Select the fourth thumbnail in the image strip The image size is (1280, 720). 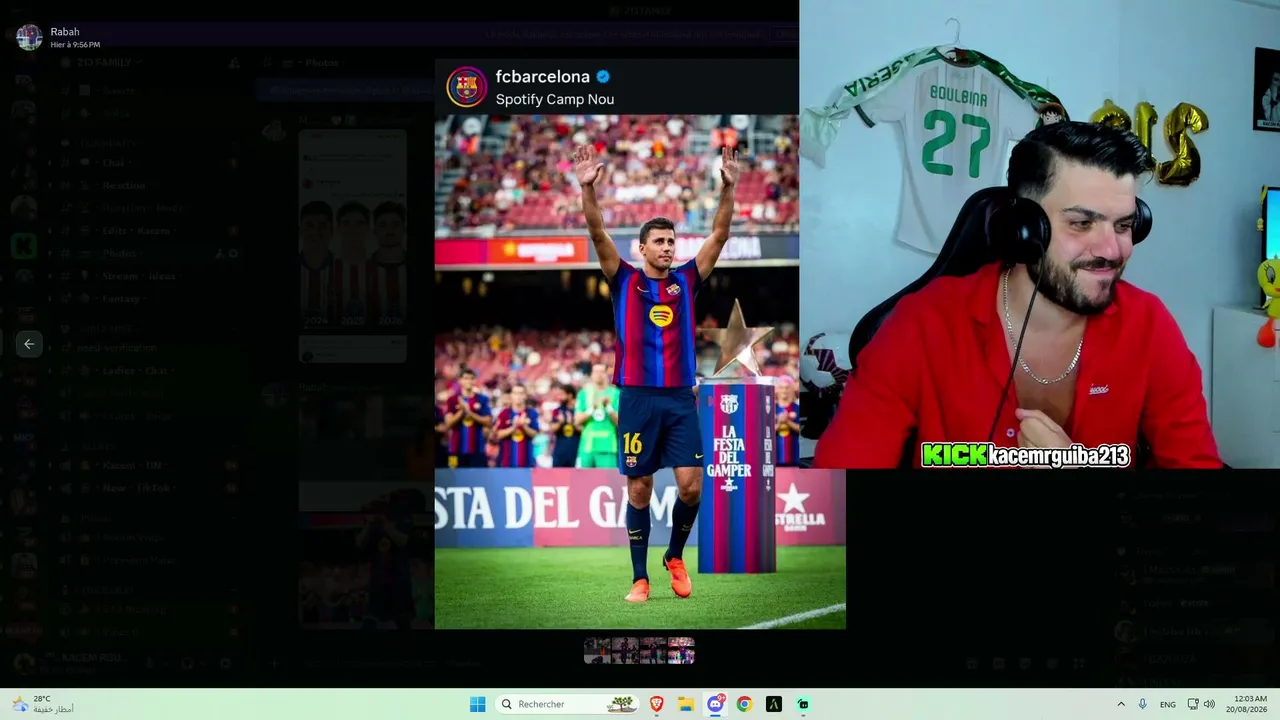point(681,651)
